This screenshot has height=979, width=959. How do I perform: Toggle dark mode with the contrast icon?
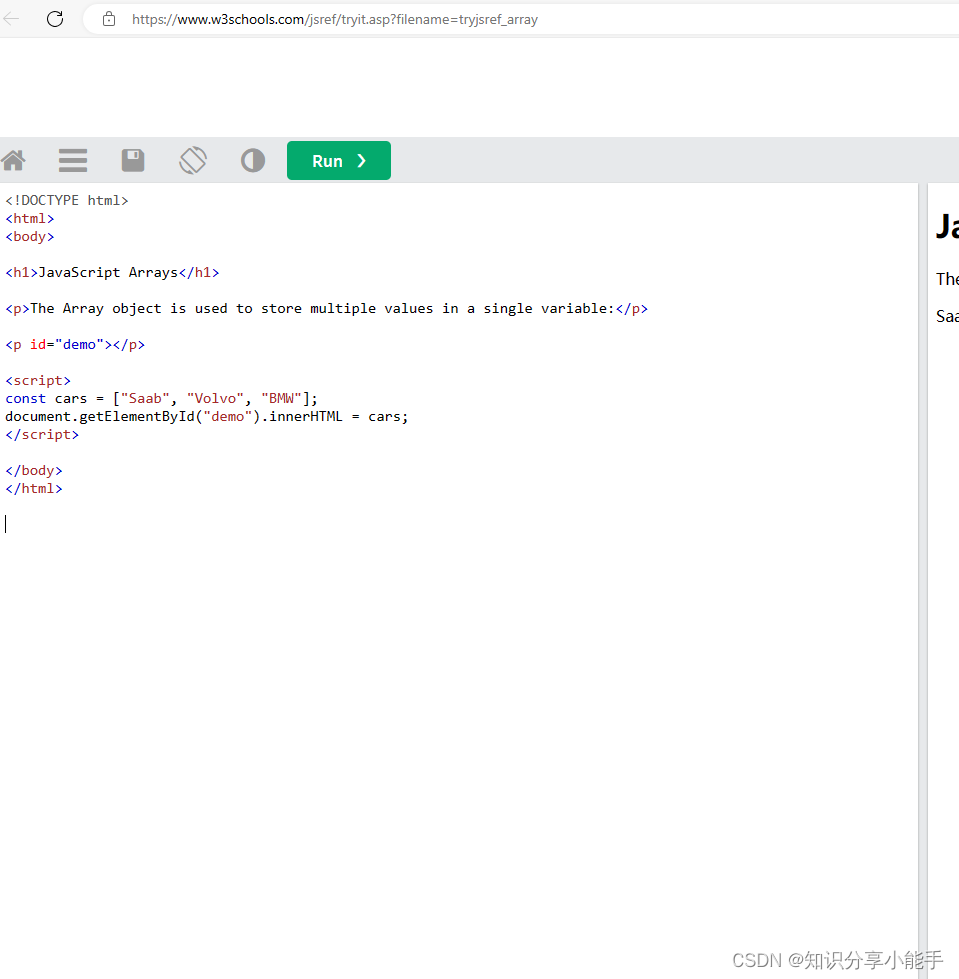click(253, 160)
